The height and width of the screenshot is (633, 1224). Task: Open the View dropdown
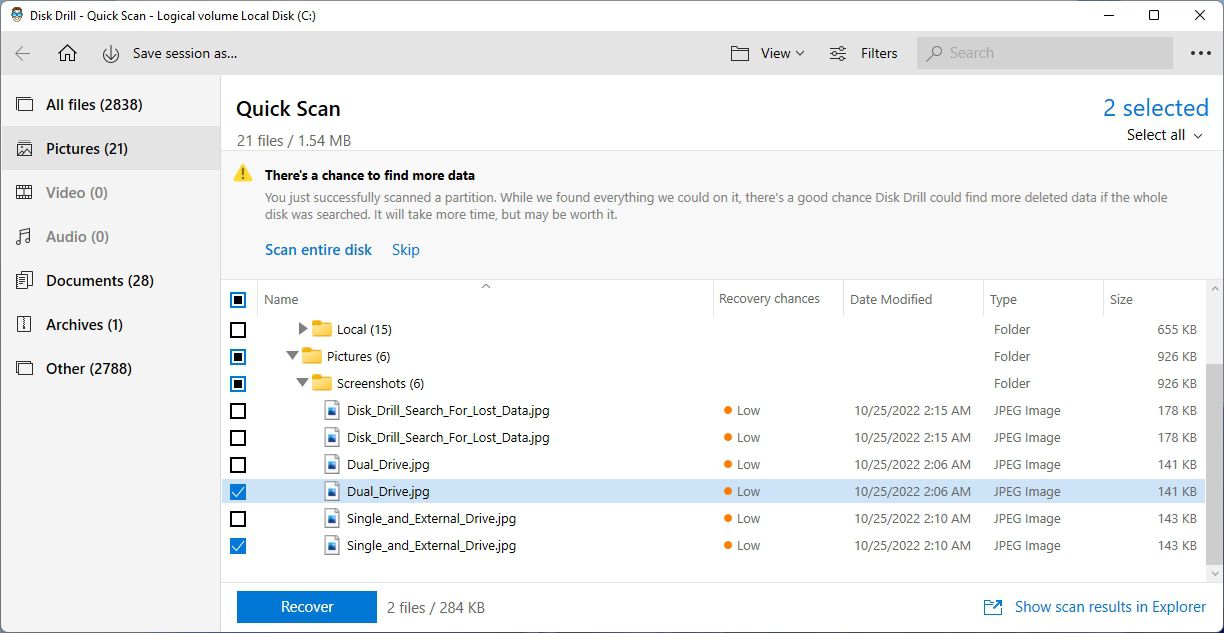767,53
